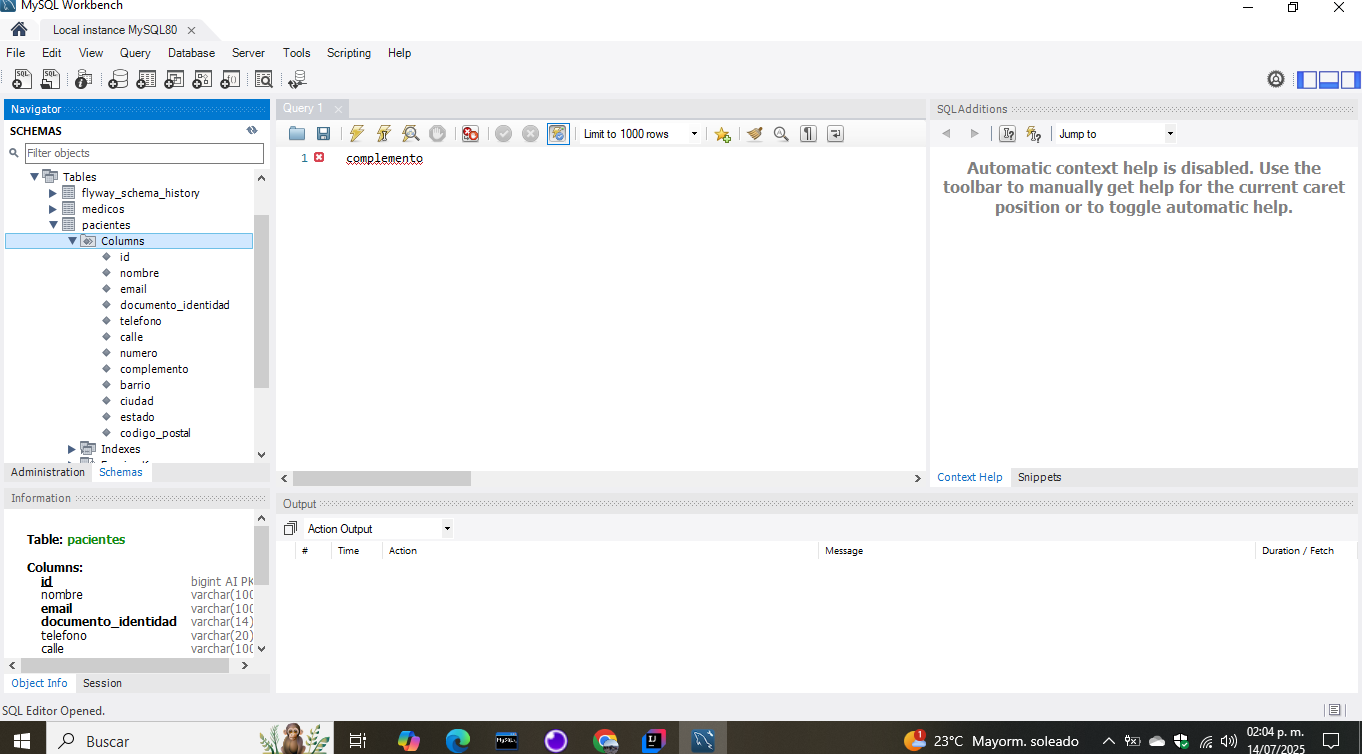
Task: Toggle right sidebar panel visibility
Action: point(1351,80)
